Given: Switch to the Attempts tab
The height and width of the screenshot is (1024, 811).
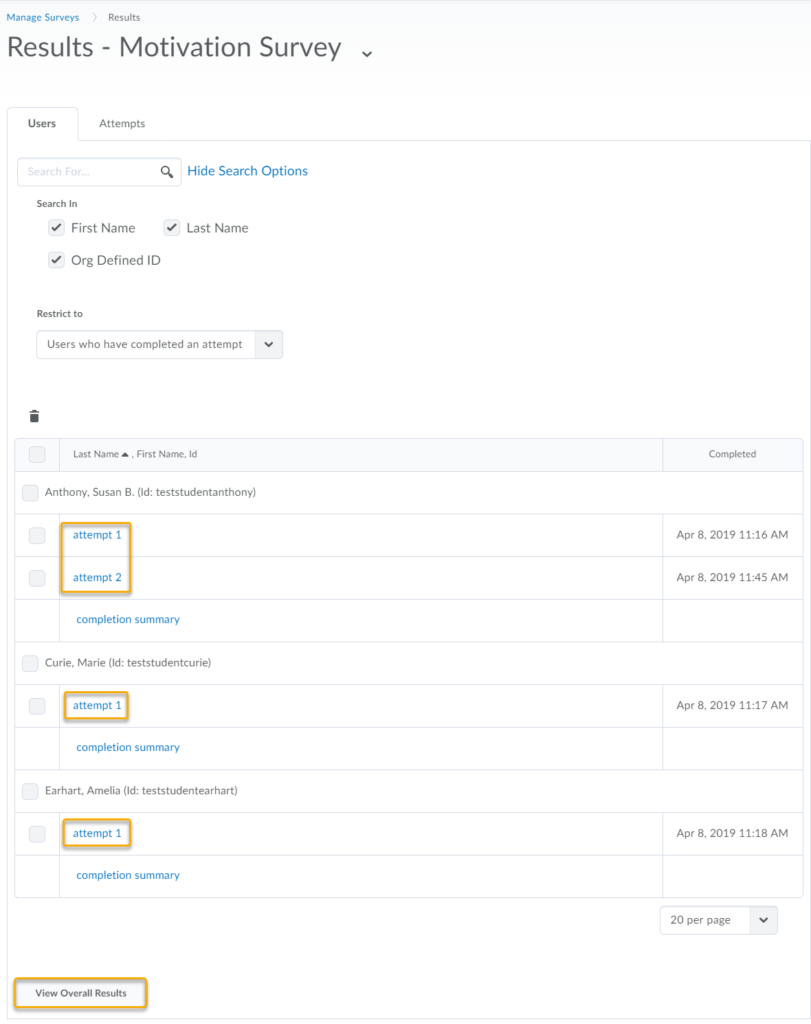Looking at the screenshot, I should point(122,123).
